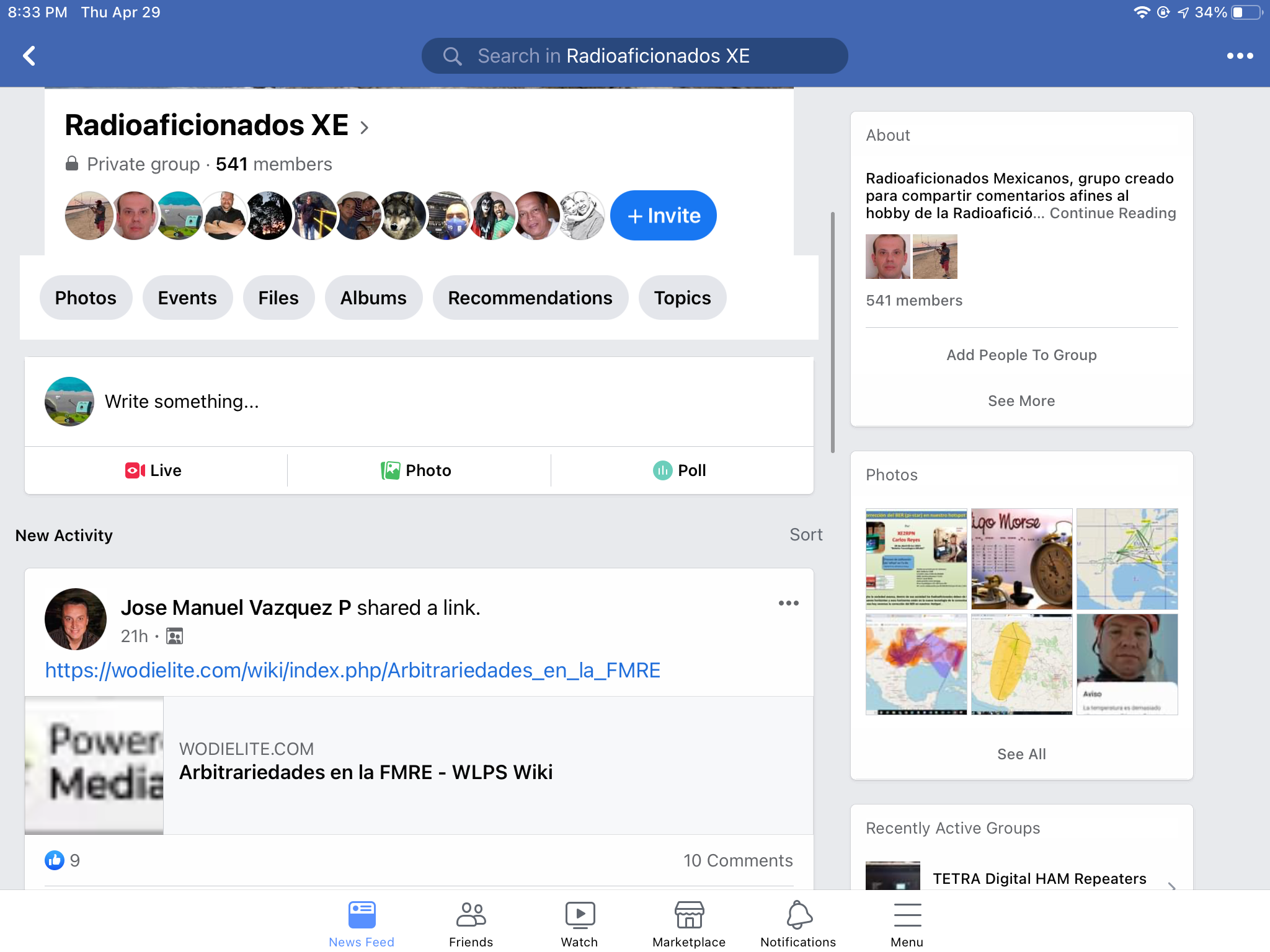Viewport: 1270px width, 952px height.
Task: Tap the Wi-Fi status icon
Action: (1141, 12)
